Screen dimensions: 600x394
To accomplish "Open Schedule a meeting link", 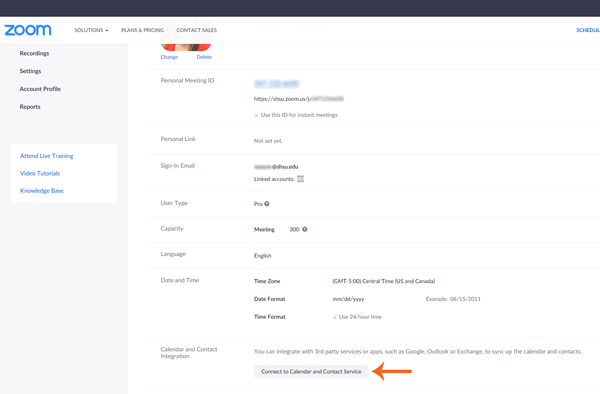I will pos(588,30).
